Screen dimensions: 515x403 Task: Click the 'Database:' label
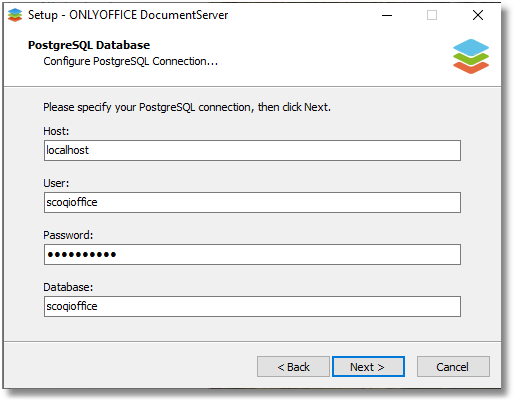point(68,287)
